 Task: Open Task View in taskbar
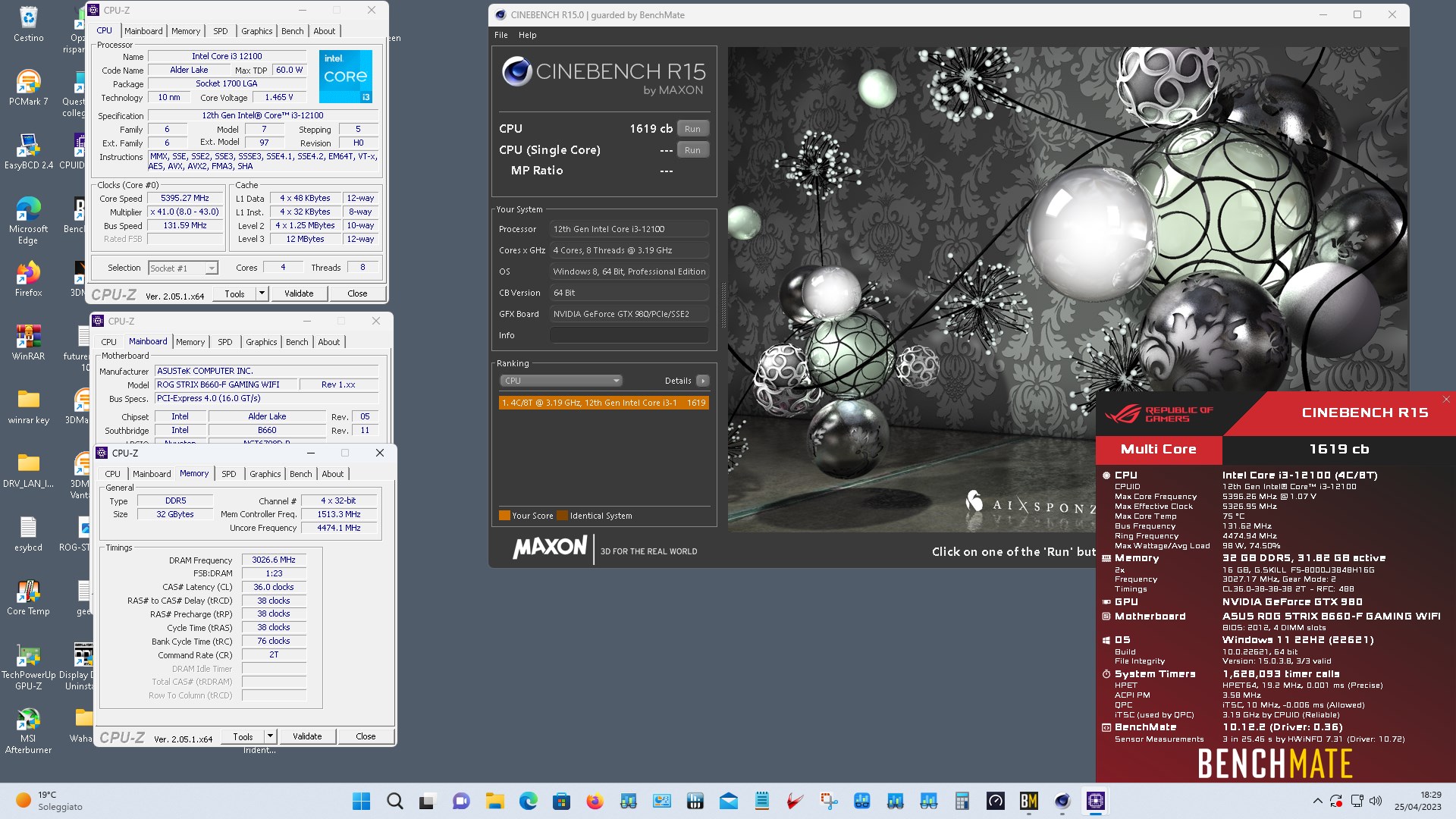coord(428,801)
